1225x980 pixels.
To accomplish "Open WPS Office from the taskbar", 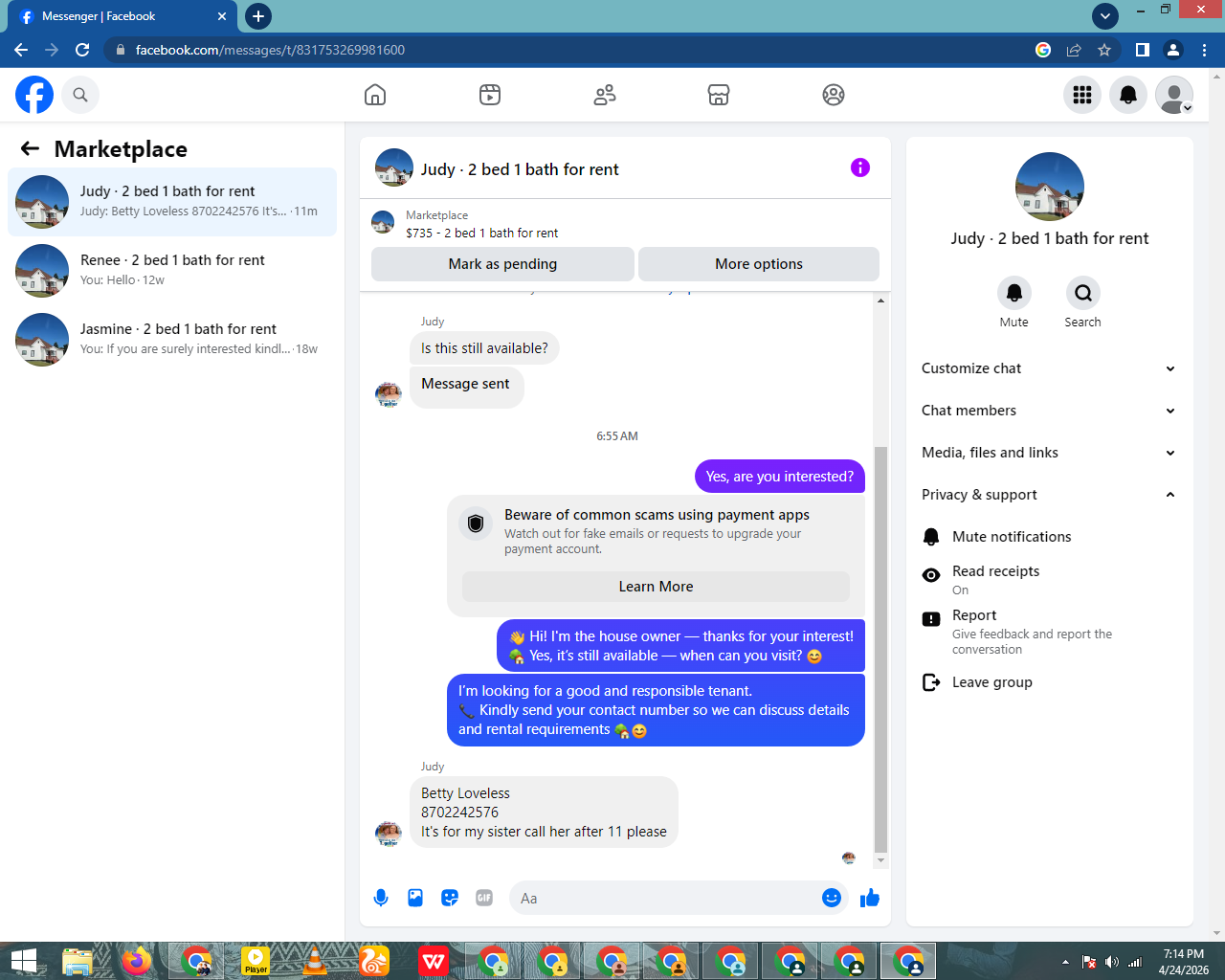I will coord(434,961).
